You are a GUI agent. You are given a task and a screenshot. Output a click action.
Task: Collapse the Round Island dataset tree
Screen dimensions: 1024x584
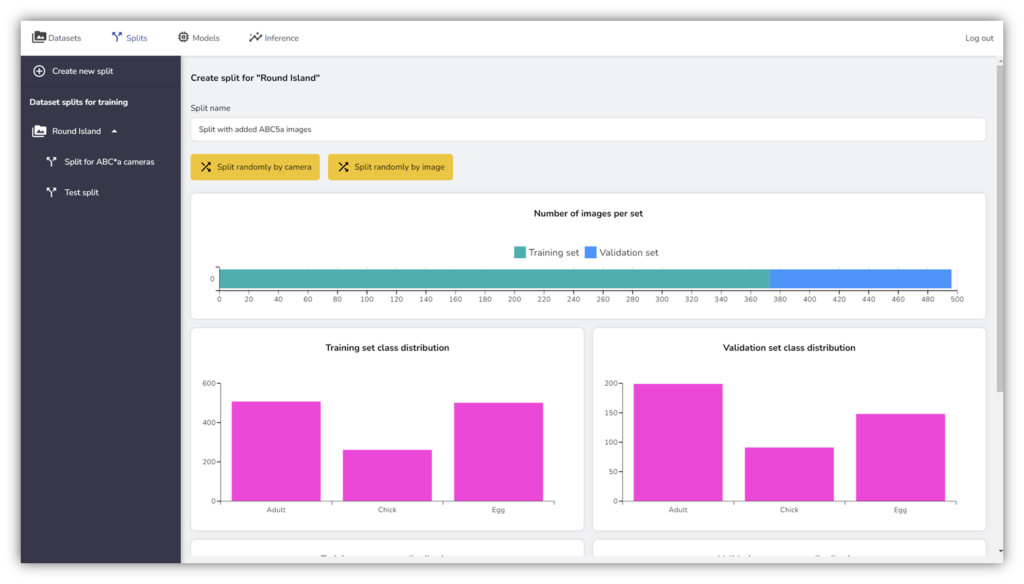114,131
